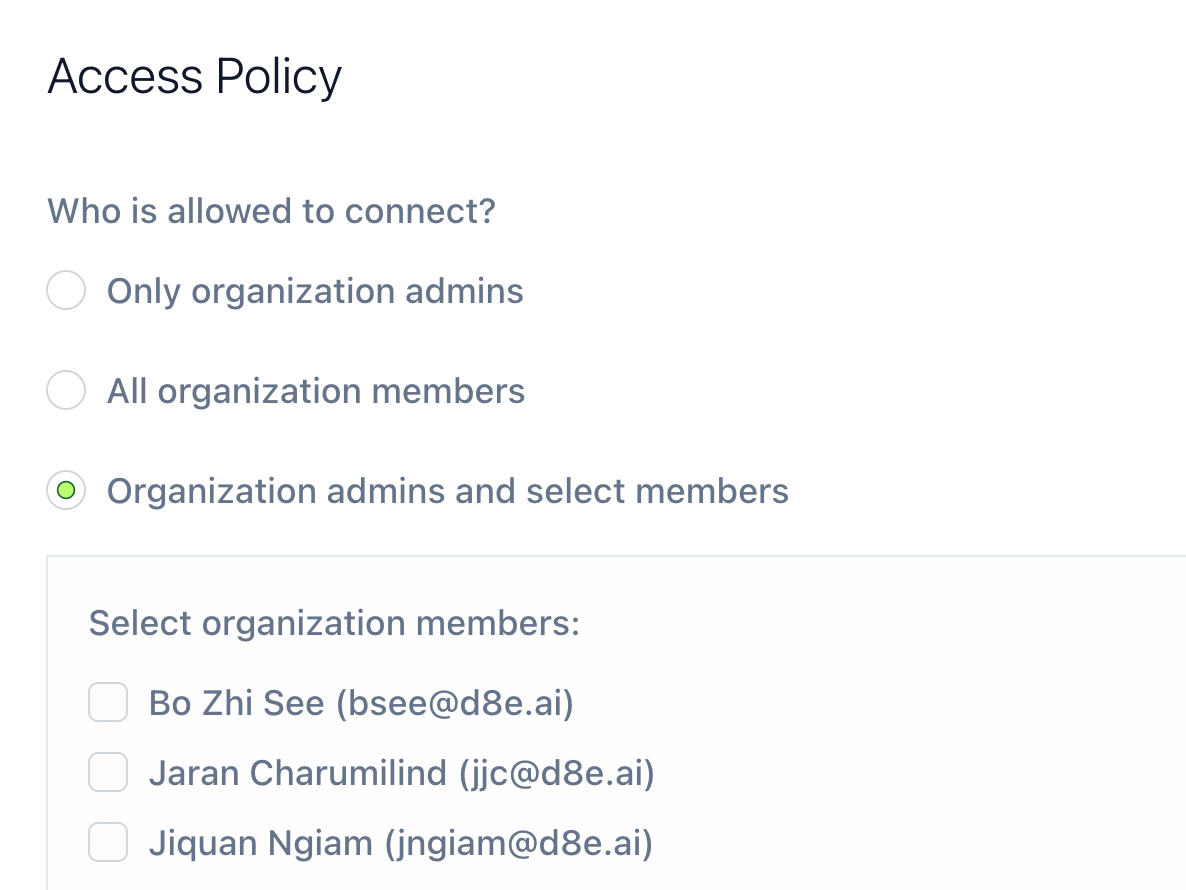The image size is (1186, 890).
Task: Tick the Jiquan Ngiam checkbox
Action: [108, 842]
